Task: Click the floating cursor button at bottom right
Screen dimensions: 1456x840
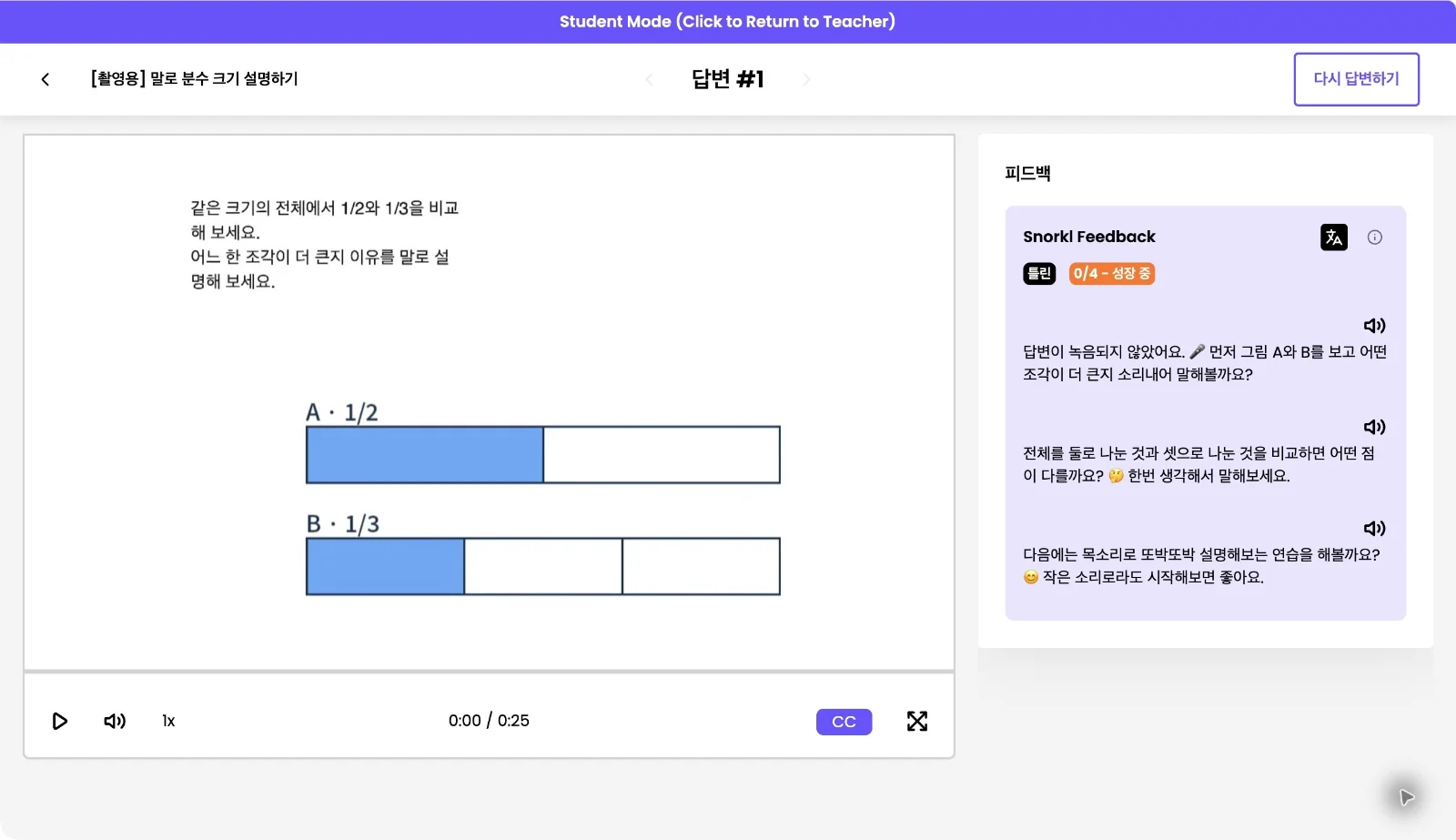Action: tap(1407, 797)
